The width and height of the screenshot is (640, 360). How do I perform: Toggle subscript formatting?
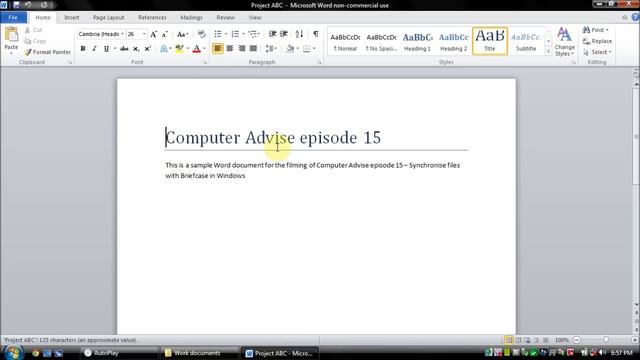[x=136, y=49]
